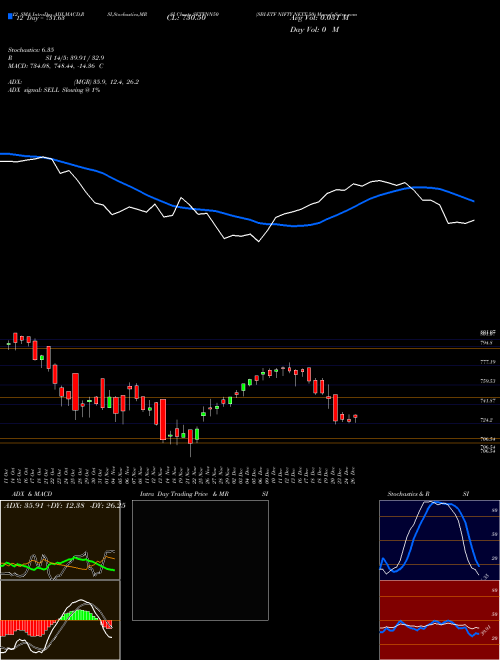Click the 741.87 price axis label

click(488, 401)
